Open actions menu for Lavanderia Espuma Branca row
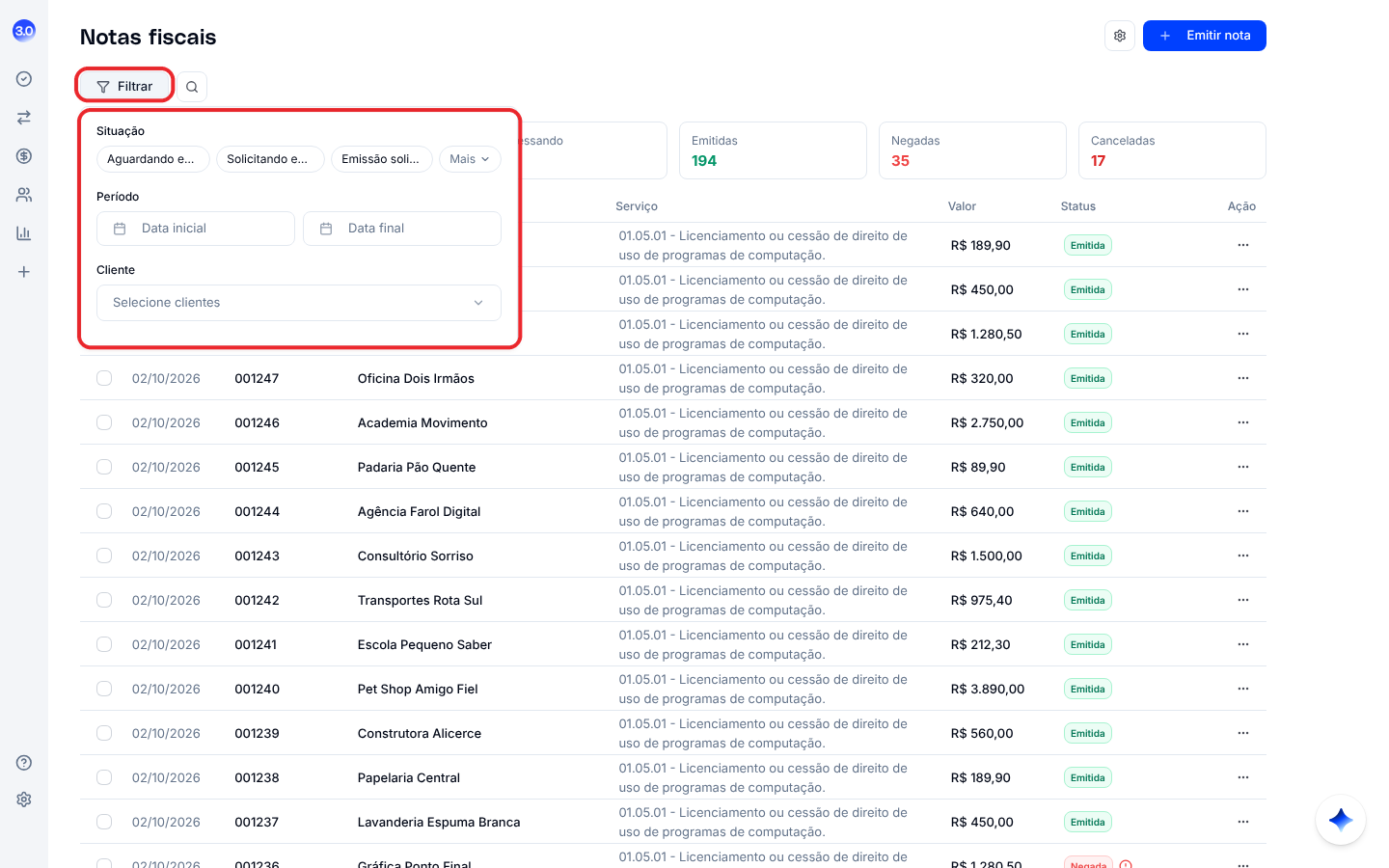The image size is (1389, 868). tap(1243, 822)
